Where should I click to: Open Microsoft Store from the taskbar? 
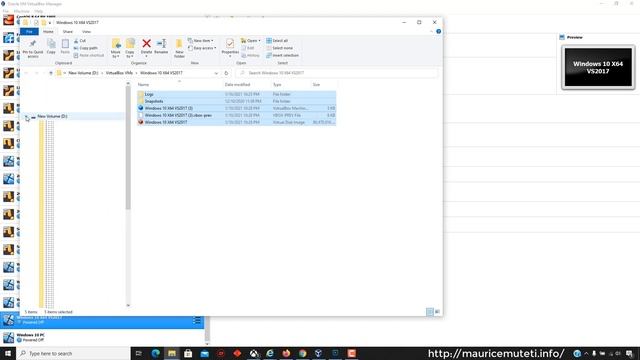pos(188,353)
